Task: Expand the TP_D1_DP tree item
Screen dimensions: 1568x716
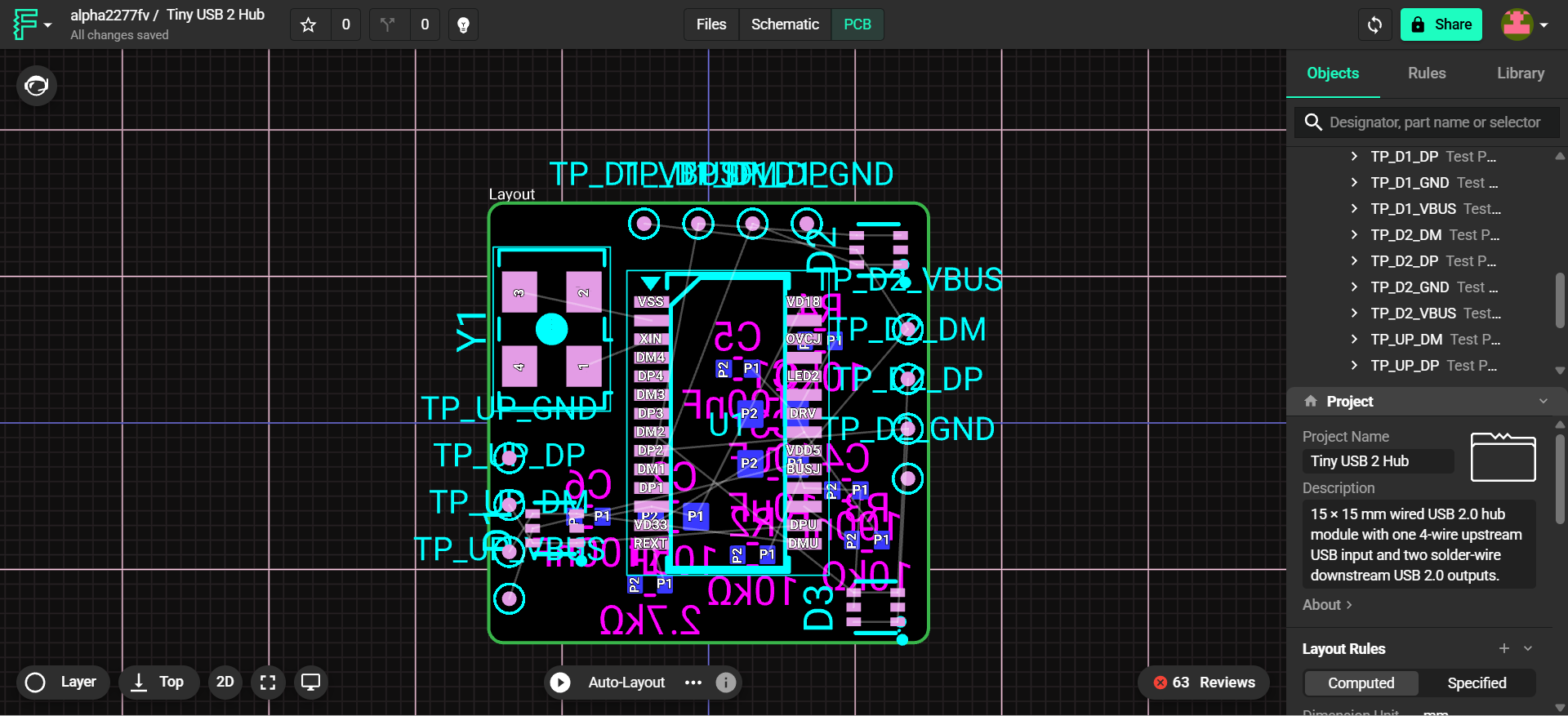Action: pos(1354,156)
